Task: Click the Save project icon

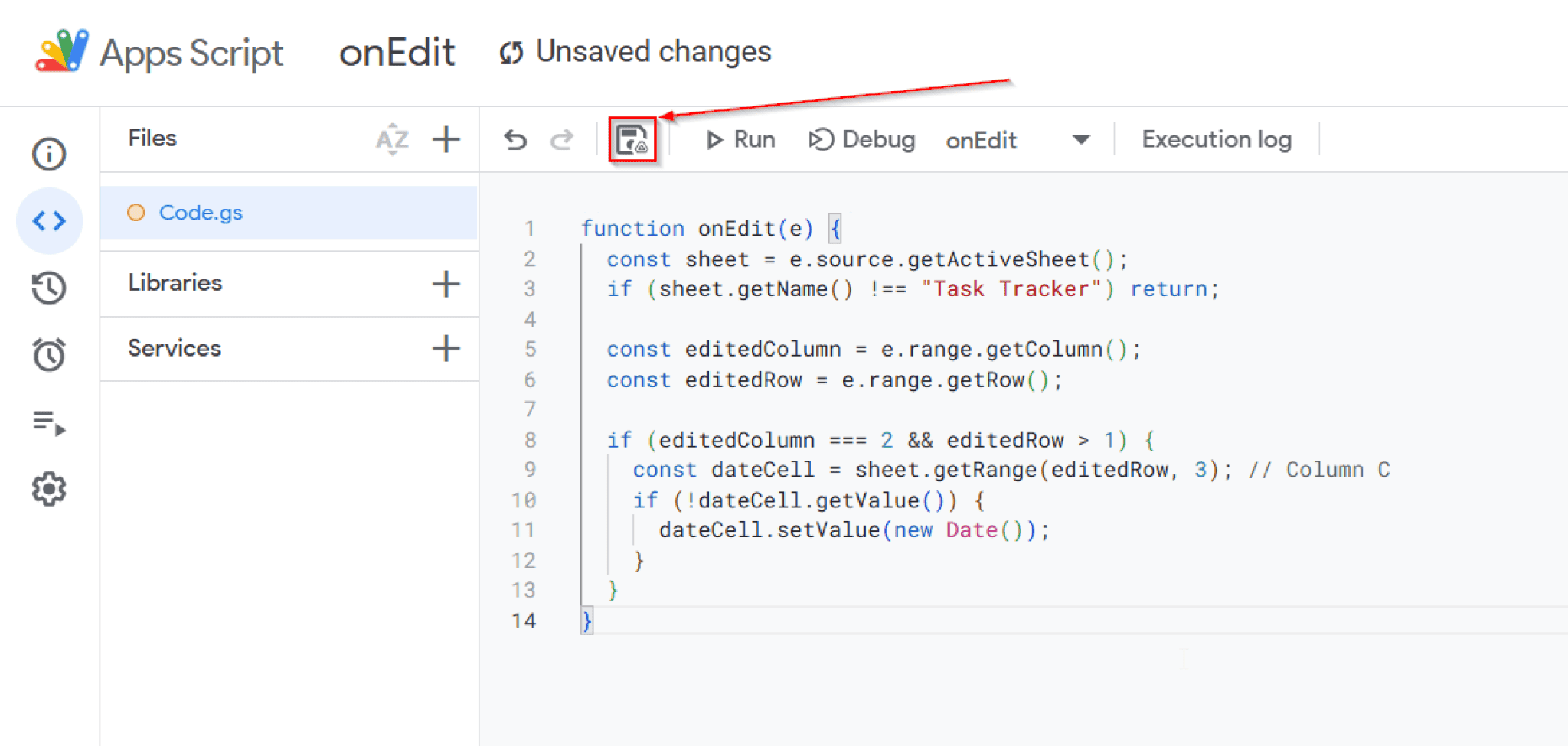Action: (x=632, y=140)
